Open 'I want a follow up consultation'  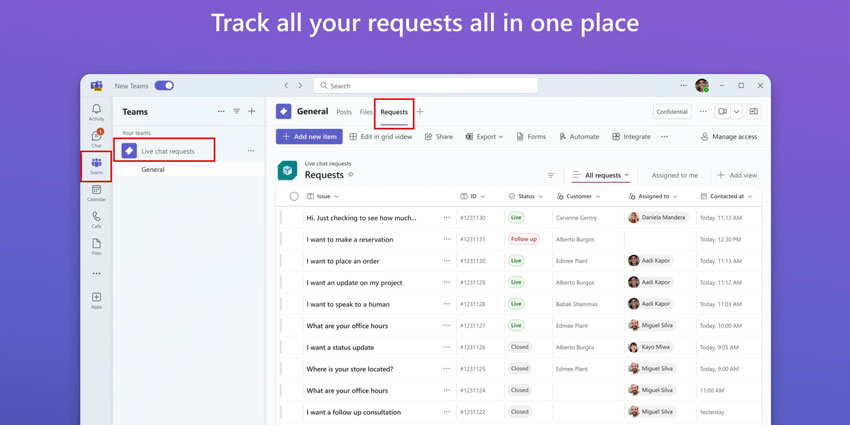[353, 412]
